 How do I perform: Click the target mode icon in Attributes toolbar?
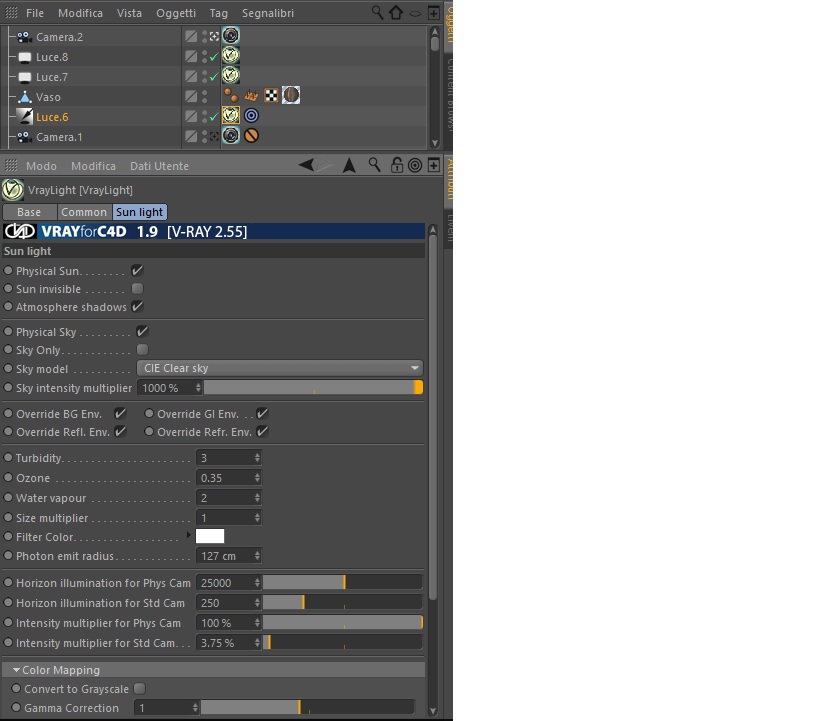coord(415,166)
